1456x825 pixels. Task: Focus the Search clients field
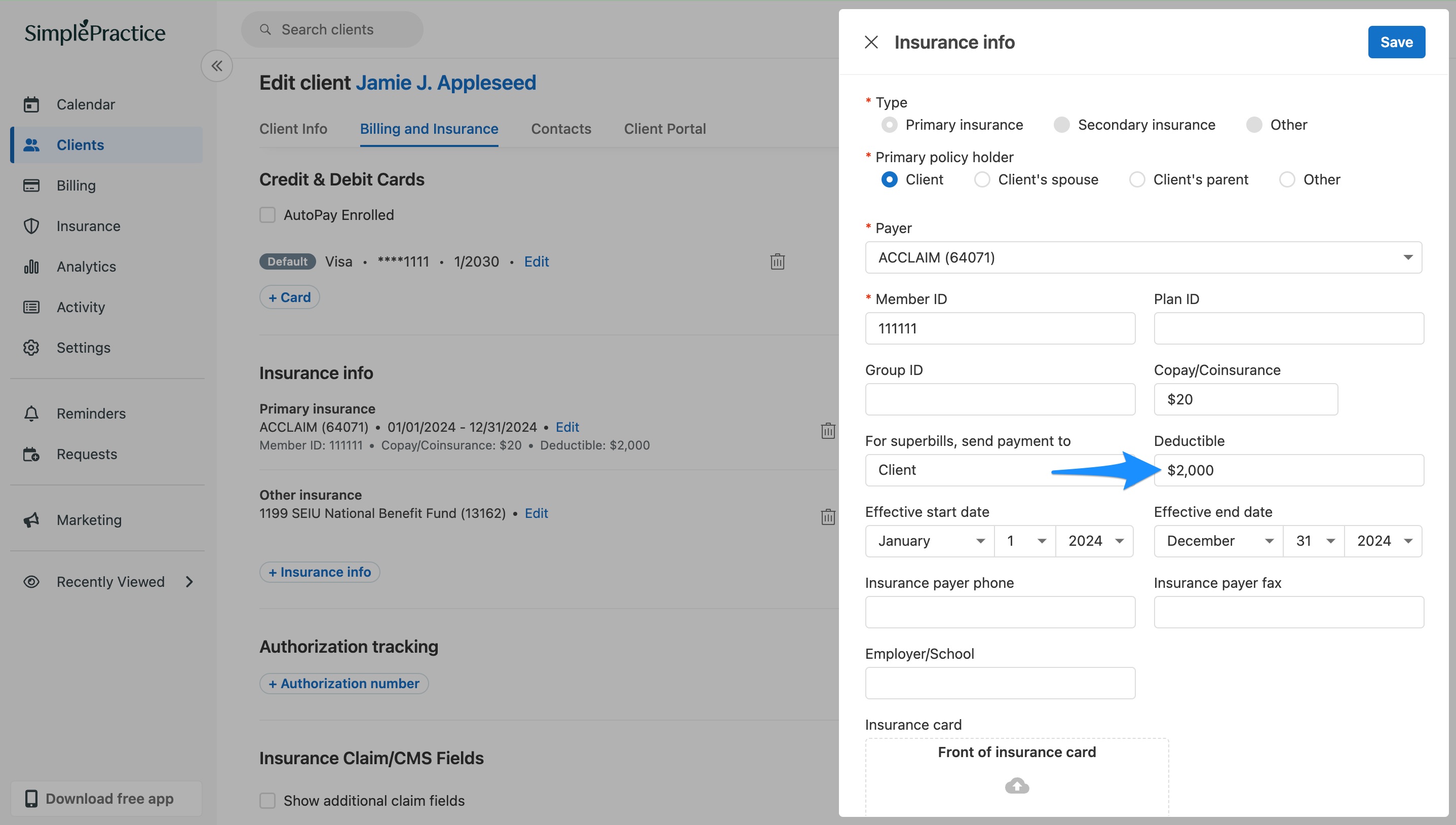(332, 29)
